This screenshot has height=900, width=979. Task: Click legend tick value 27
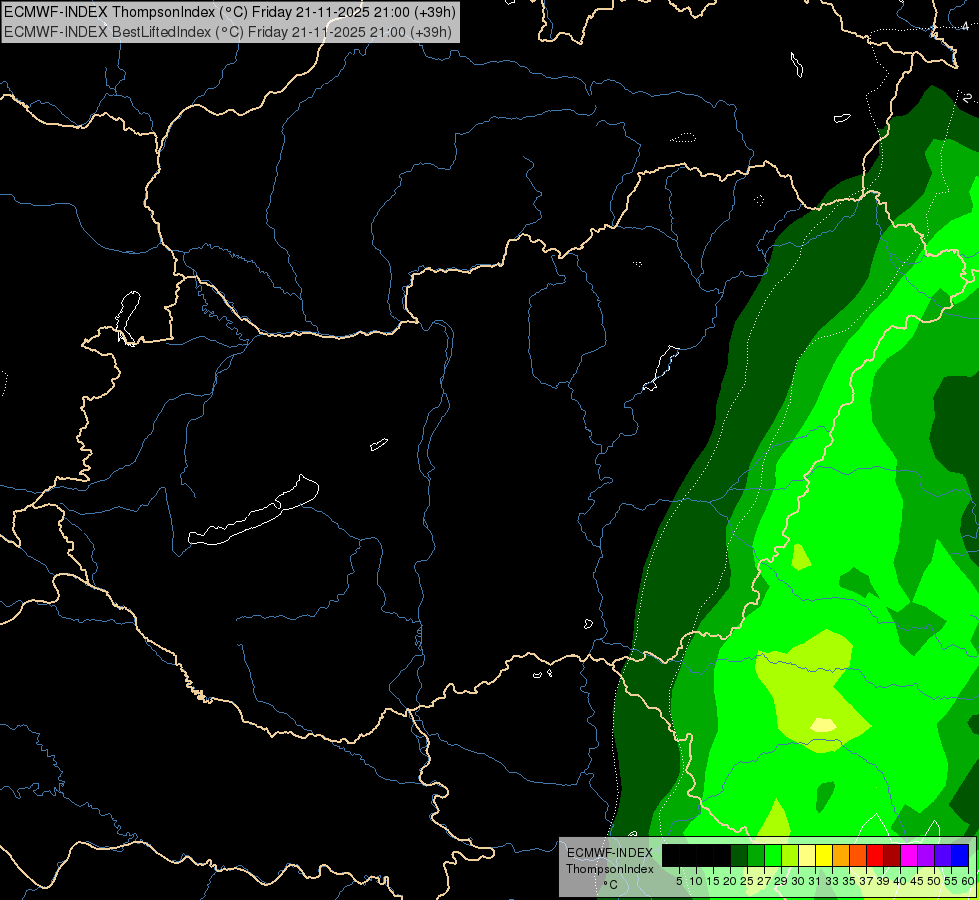[x=764, y=881]
